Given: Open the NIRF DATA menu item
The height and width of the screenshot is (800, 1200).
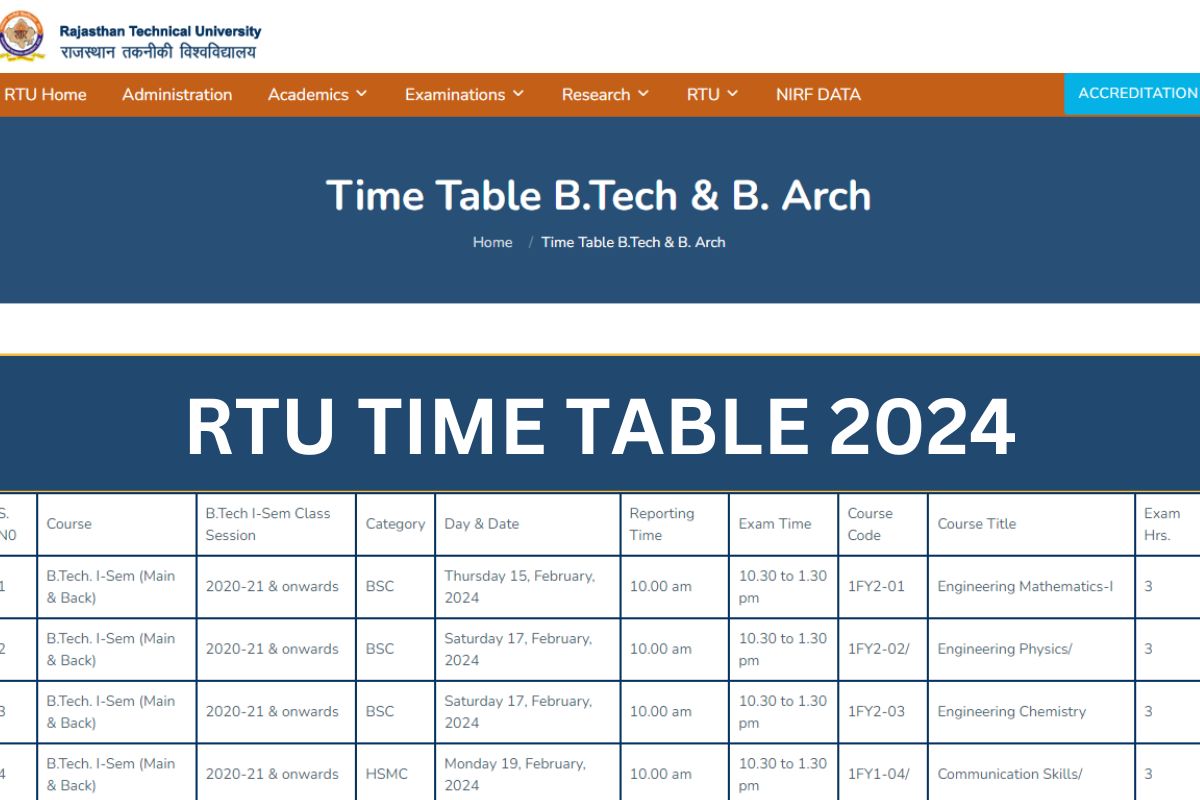Looking at the screenshot, I should tap(818, 94).
